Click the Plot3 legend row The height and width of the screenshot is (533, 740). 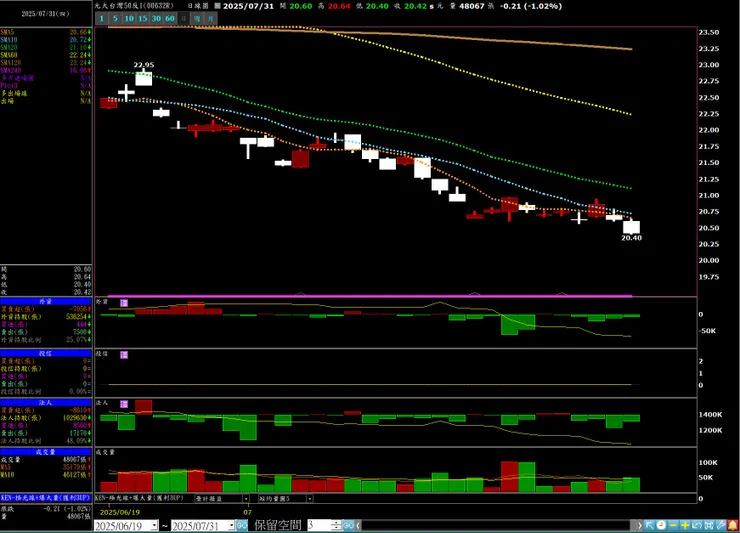[46, 85]
